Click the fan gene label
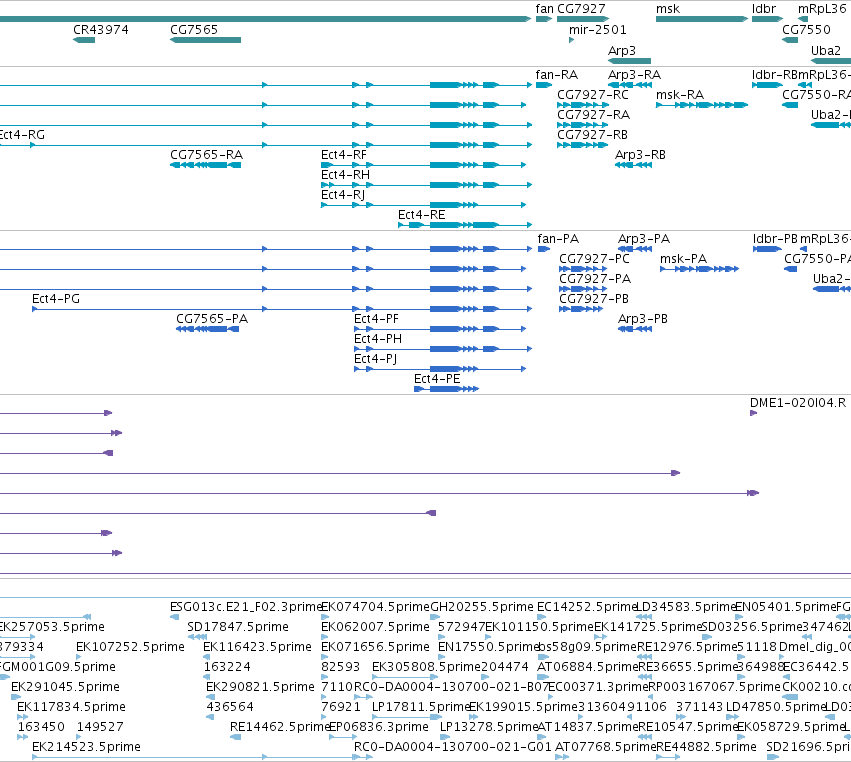The image size is (851, 762). [544, 9]
